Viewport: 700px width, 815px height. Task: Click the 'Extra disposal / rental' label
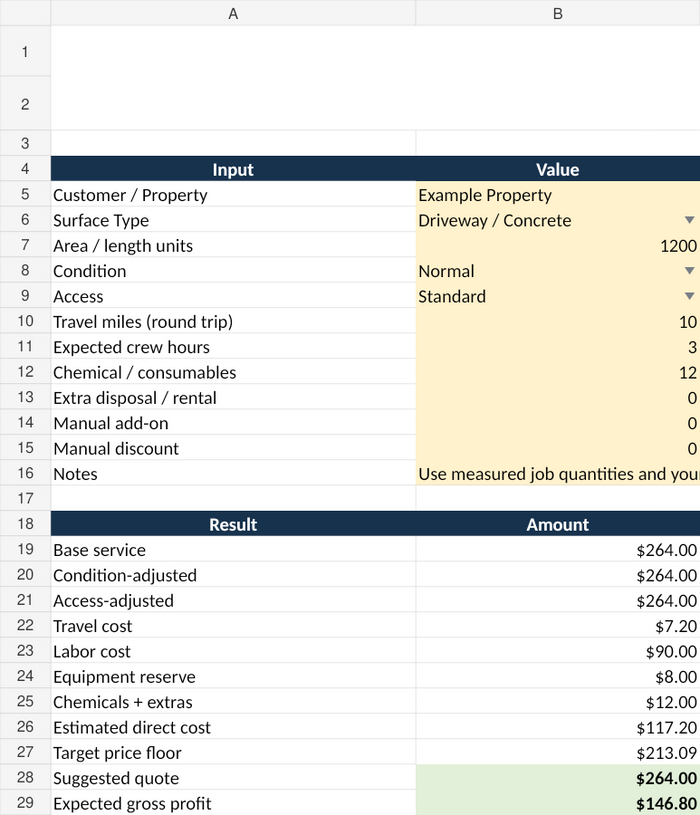point(135,398)
